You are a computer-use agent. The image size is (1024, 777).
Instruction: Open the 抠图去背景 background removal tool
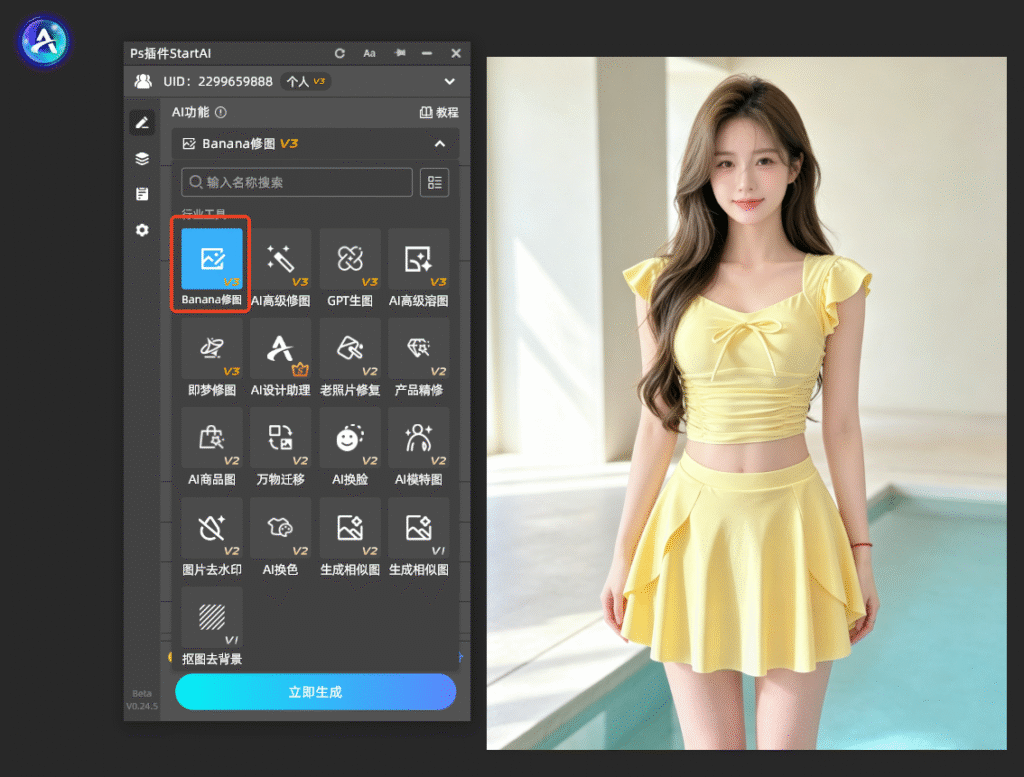tap(212, 617)
